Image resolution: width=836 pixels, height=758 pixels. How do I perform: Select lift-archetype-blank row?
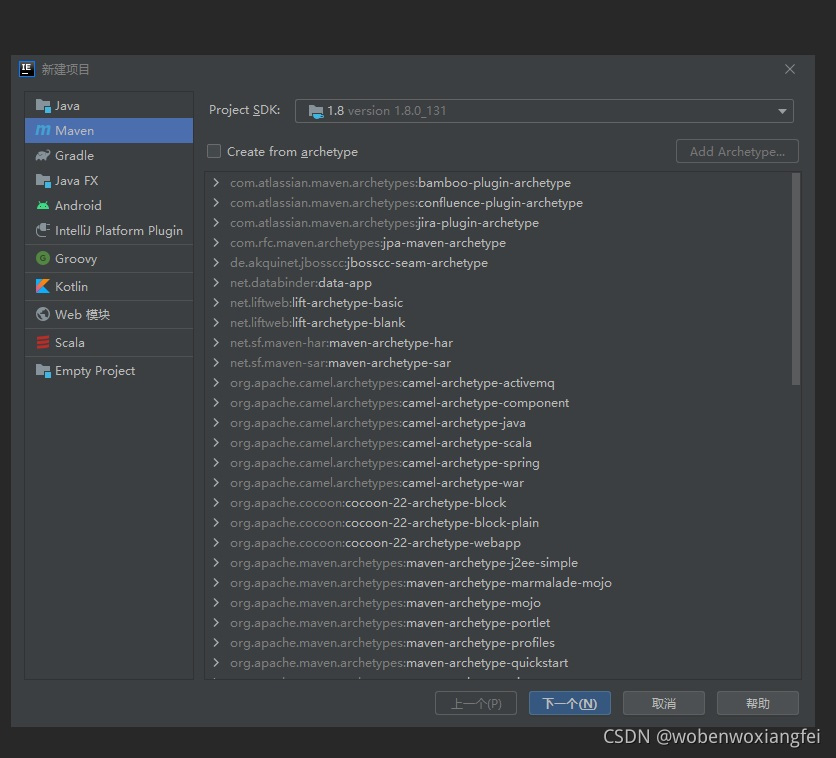[x=499, y=322]
